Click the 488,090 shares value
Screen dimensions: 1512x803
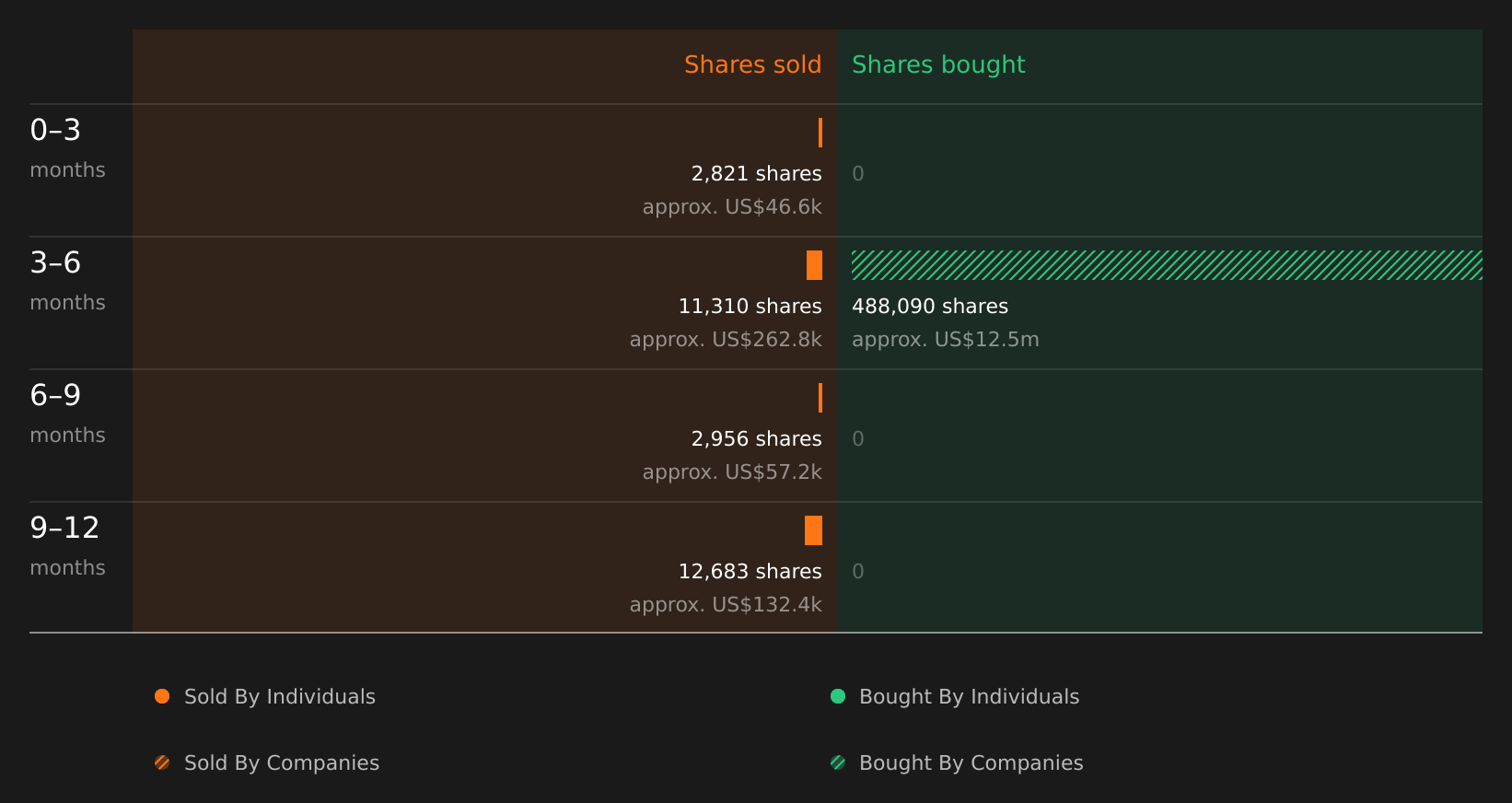(x=930, y=307)
